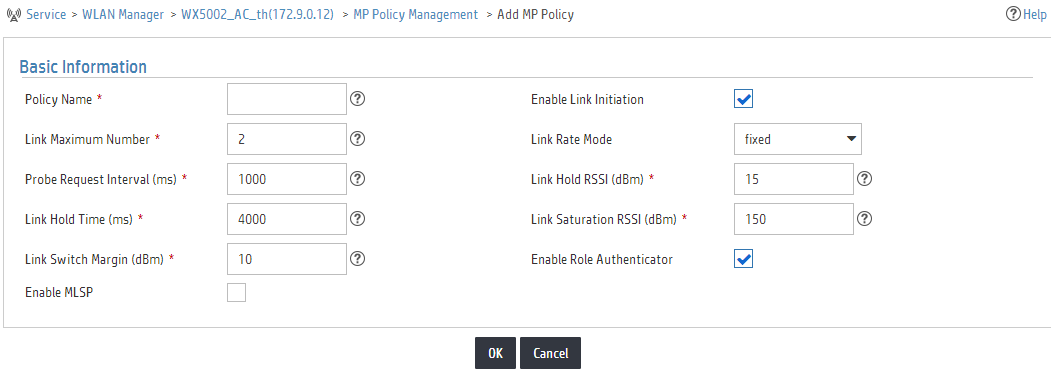1051x375 pixels.
Task: Open the help icon beside Link Saturation RSSI
Action: pos(865,219)
